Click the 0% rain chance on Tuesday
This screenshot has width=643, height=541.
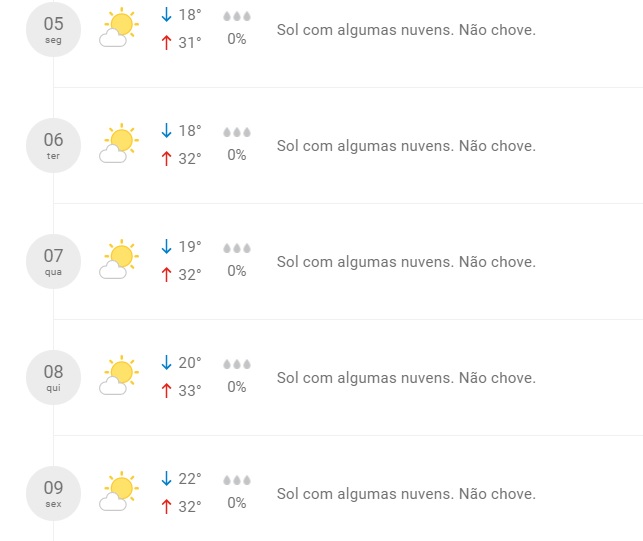point(237,155)
